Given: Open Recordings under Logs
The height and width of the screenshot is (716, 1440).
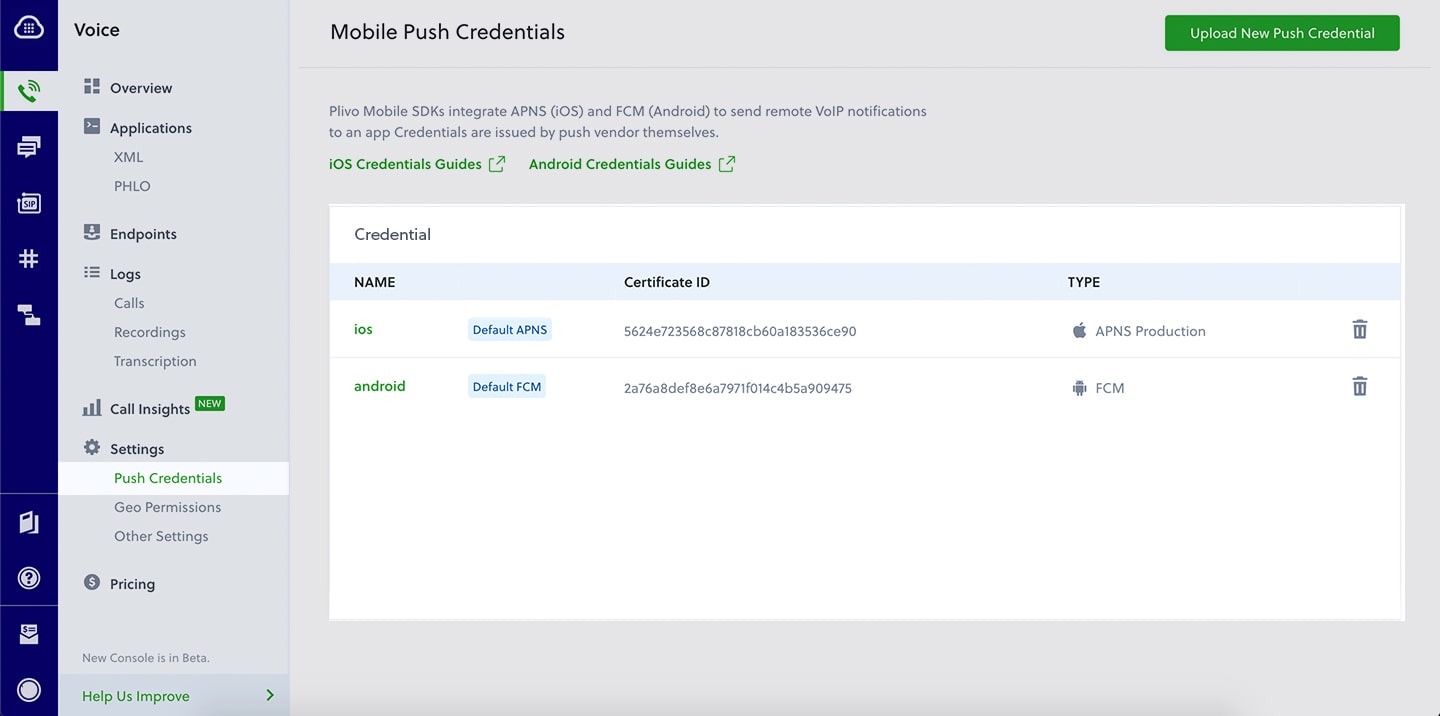Looking at the screenshot, I should point(150,332).
